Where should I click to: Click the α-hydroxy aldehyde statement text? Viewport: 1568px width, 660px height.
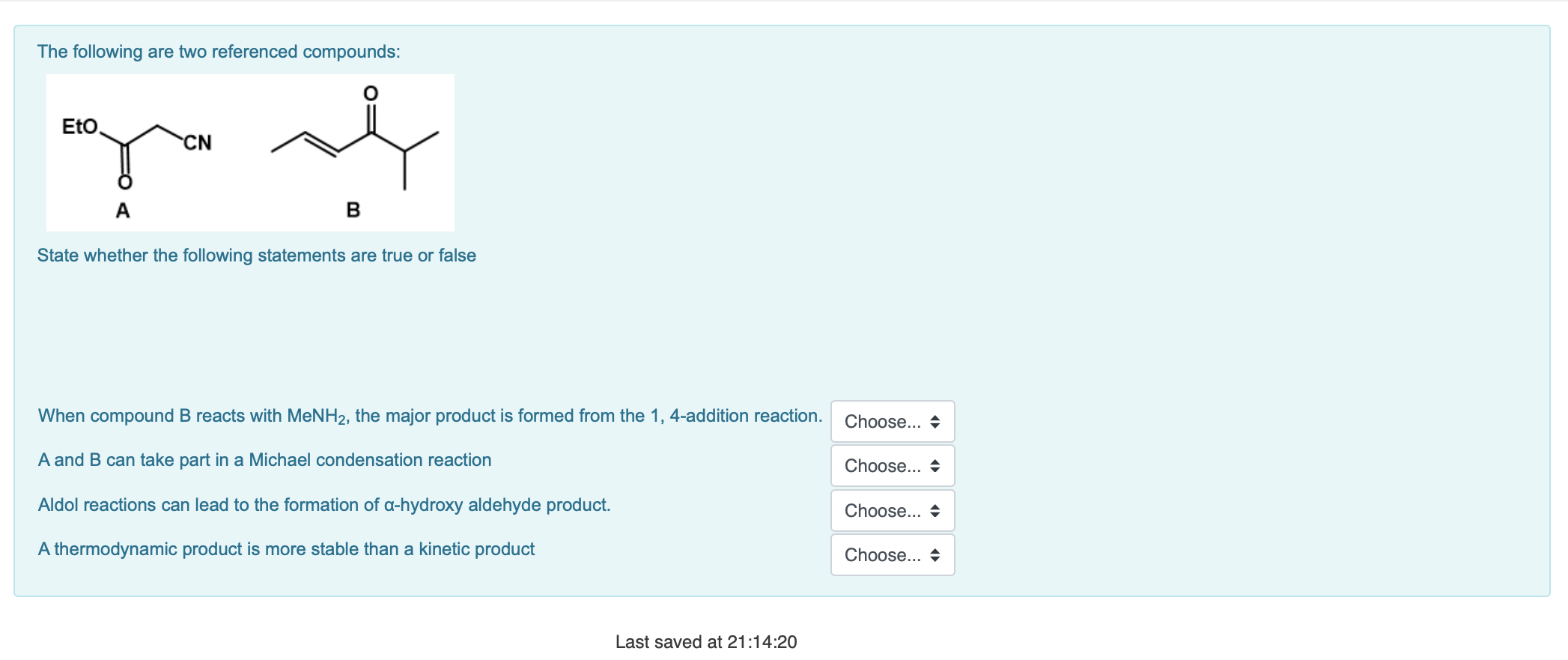coord(322,504)
